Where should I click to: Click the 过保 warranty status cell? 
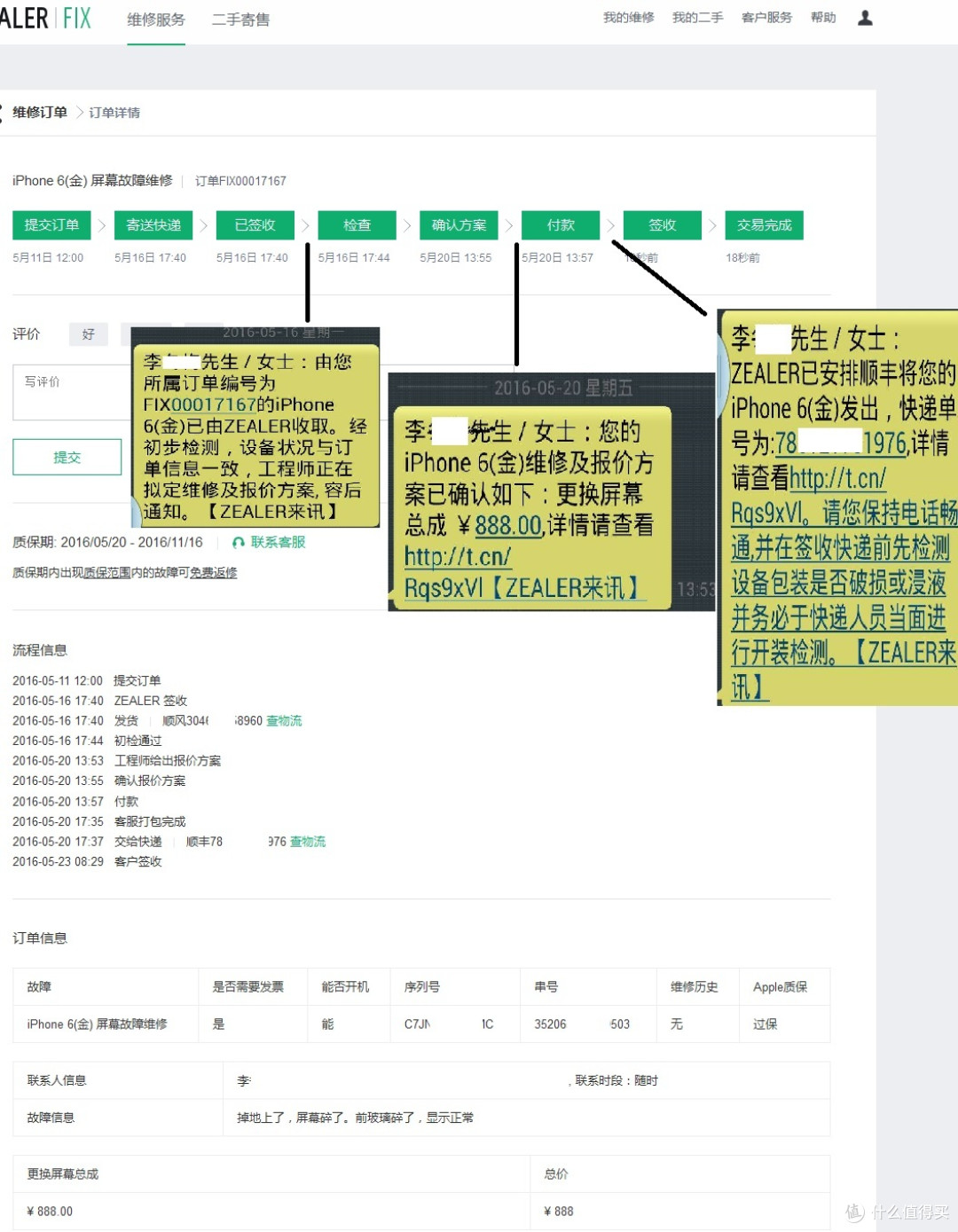(766, 1024)
